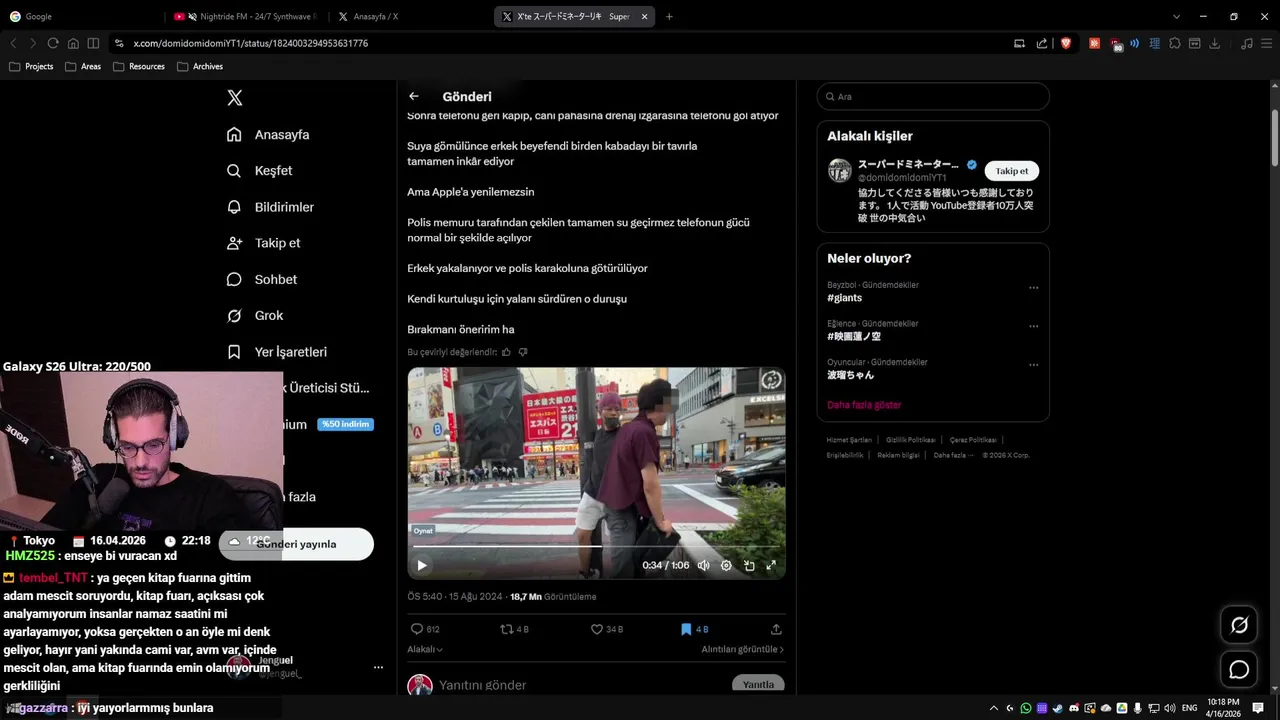Open the Areas bookmarks folder
Viewport: 1280px width, 720px height.
[x=83, y=67]
